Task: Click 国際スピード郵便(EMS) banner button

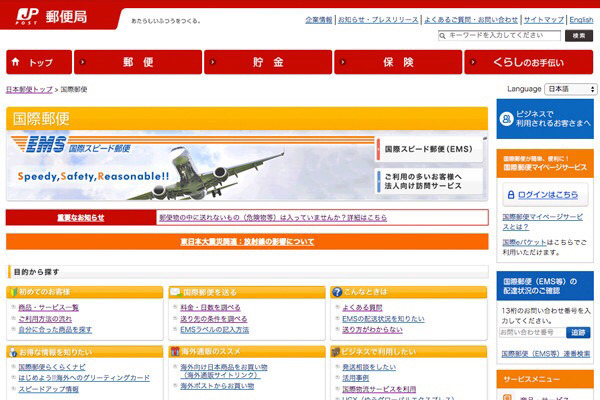Action: 429,149
